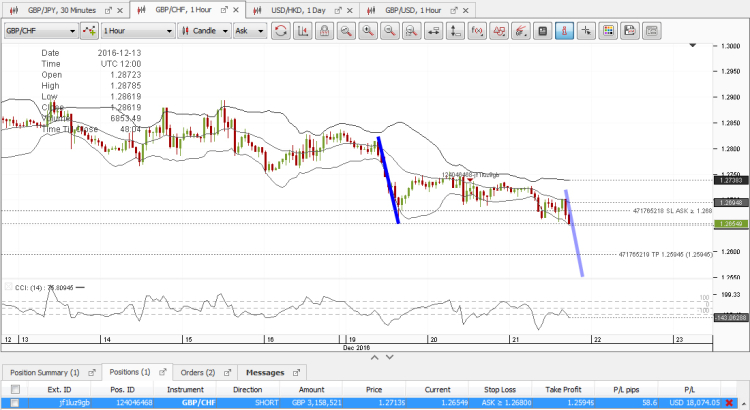Click the horizontal range arrows icon
This screenshot has height=410, width=750.
pos(433,31)
